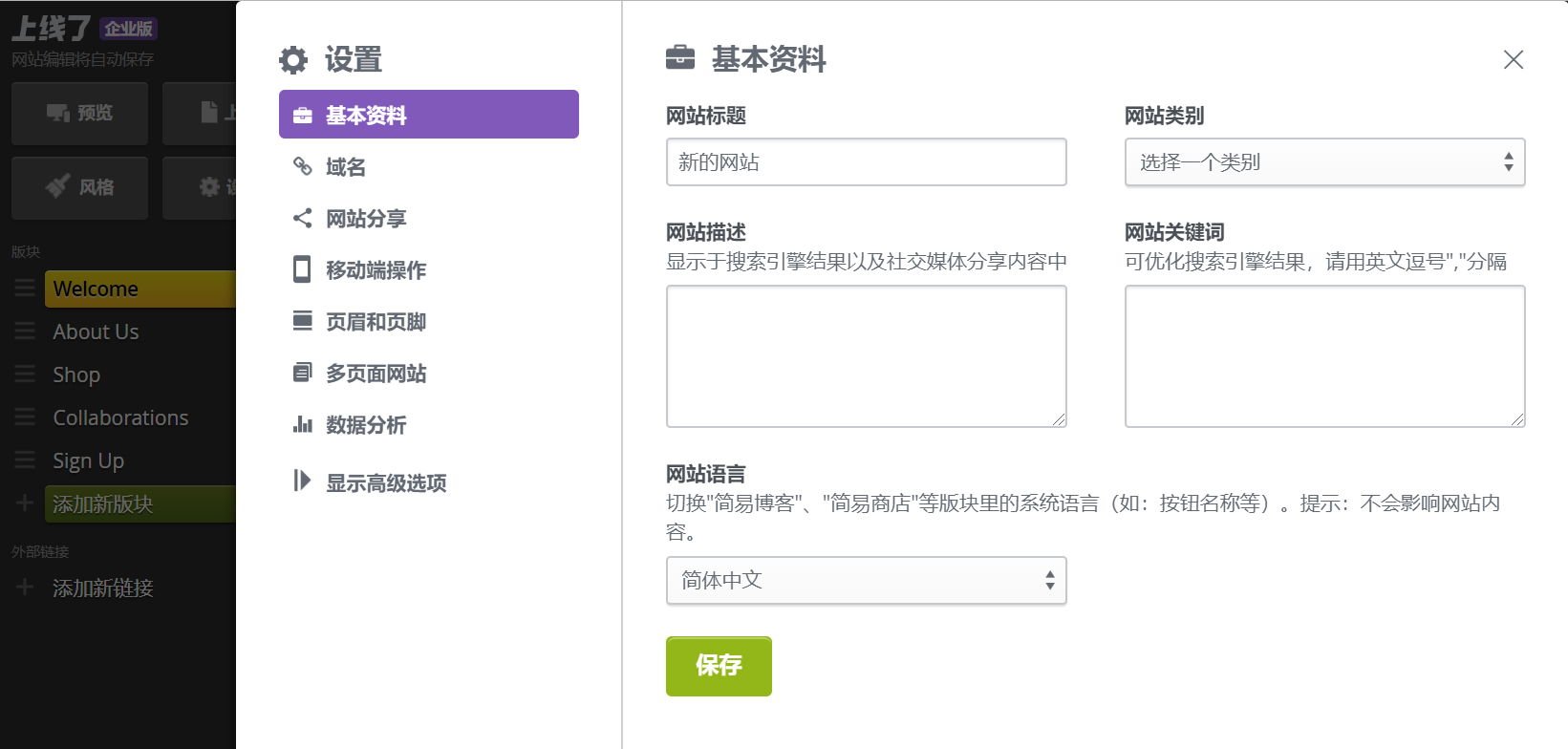Viewport: 1568px width, 749px height.
Task: Expand 显示高级选项 advanced options
Action: click(x=385, y=482)
